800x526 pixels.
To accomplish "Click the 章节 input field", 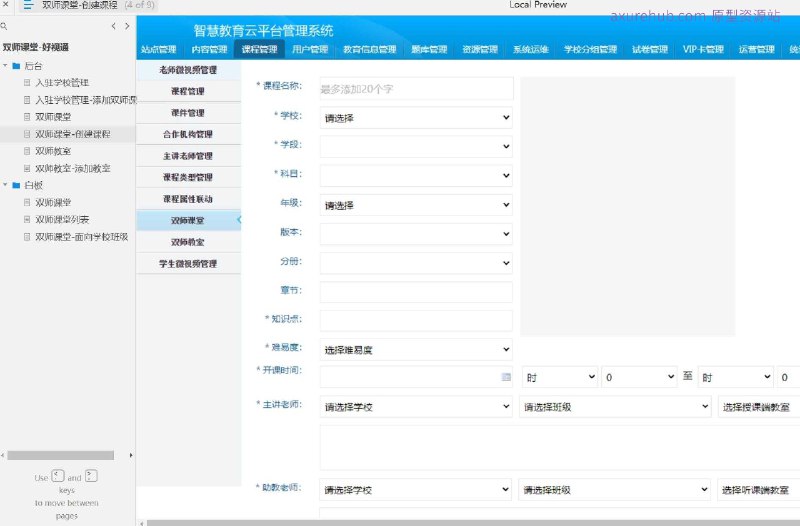I will pyautogui.click(x=416, y=292).
